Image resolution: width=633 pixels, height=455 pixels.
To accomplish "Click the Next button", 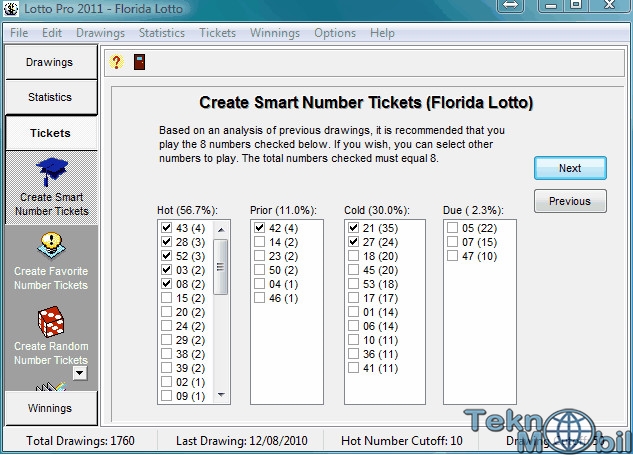I will click(x=570, y=168).
